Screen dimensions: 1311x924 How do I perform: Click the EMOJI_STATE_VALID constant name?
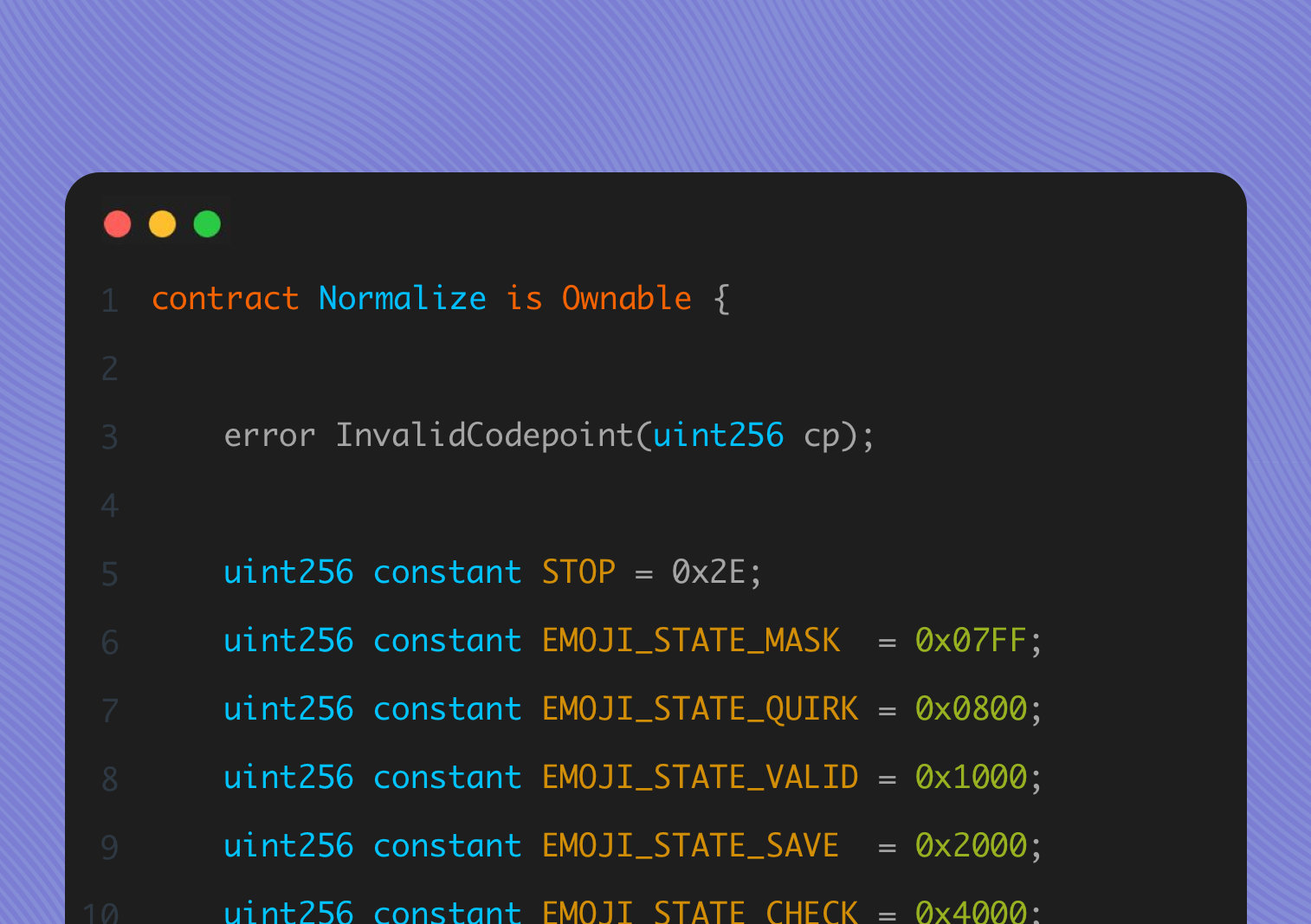pyautogui.click(x=700, y=778)
